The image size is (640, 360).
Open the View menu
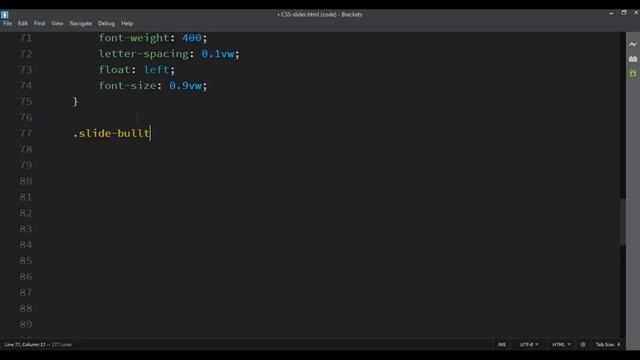(57, 23)
